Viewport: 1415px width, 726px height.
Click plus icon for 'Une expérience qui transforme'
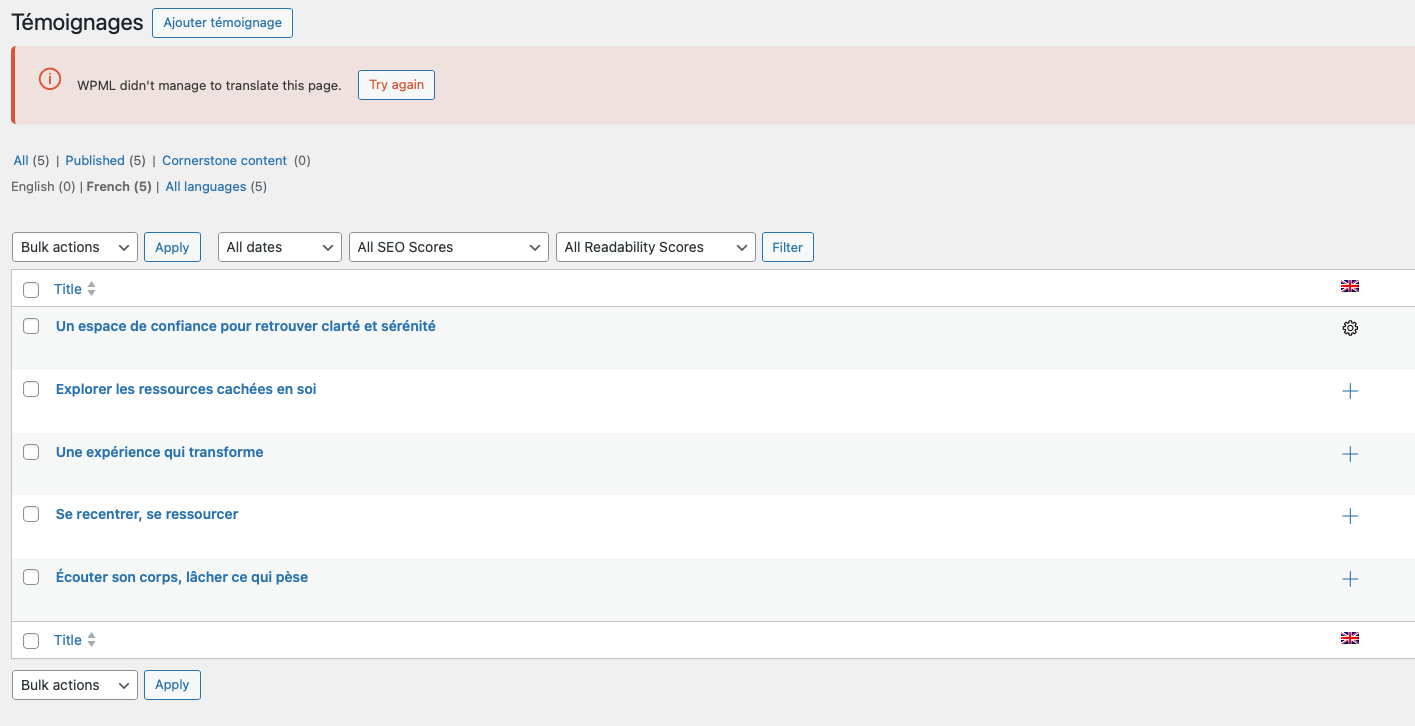point(1350,454)
